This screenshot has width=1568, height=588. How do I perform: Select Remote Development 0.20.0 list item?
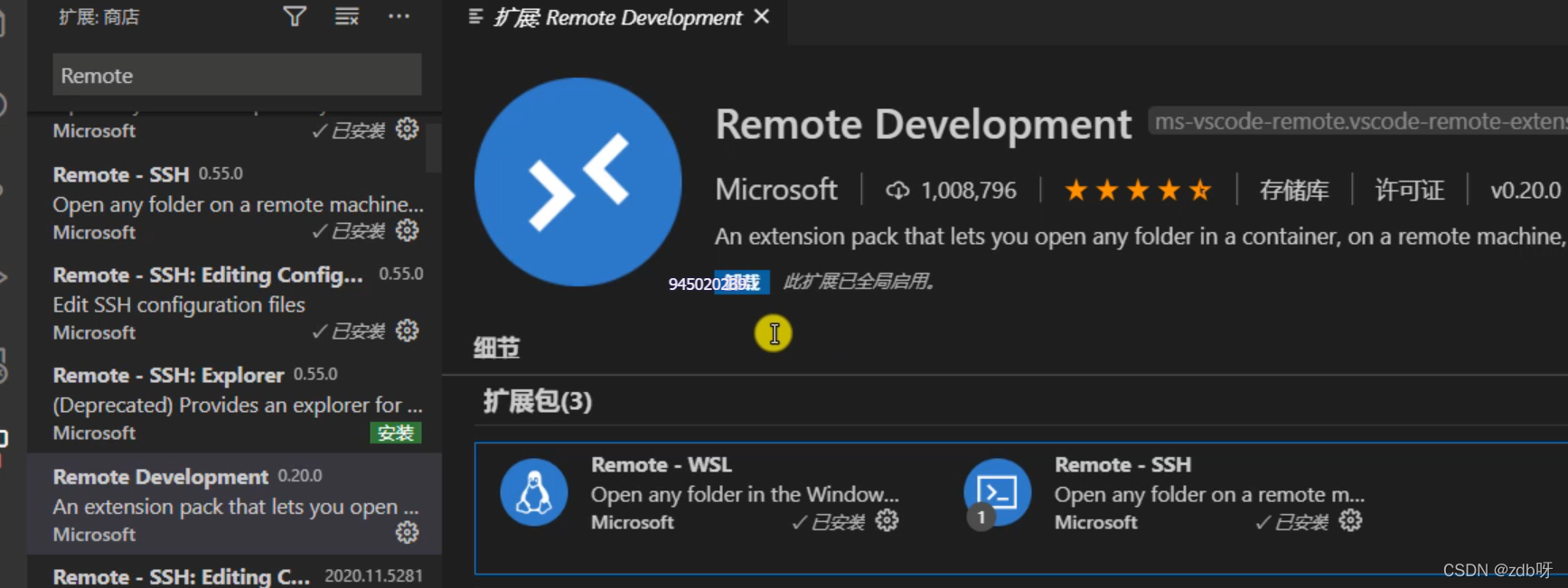234,504
